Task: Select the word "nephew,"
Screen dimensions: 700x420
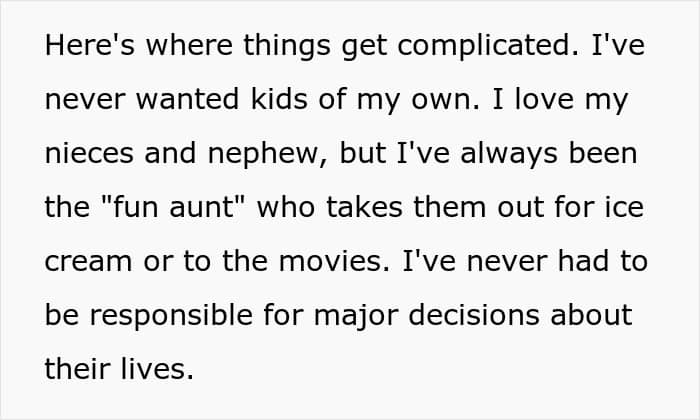Action: coord(268,155)
